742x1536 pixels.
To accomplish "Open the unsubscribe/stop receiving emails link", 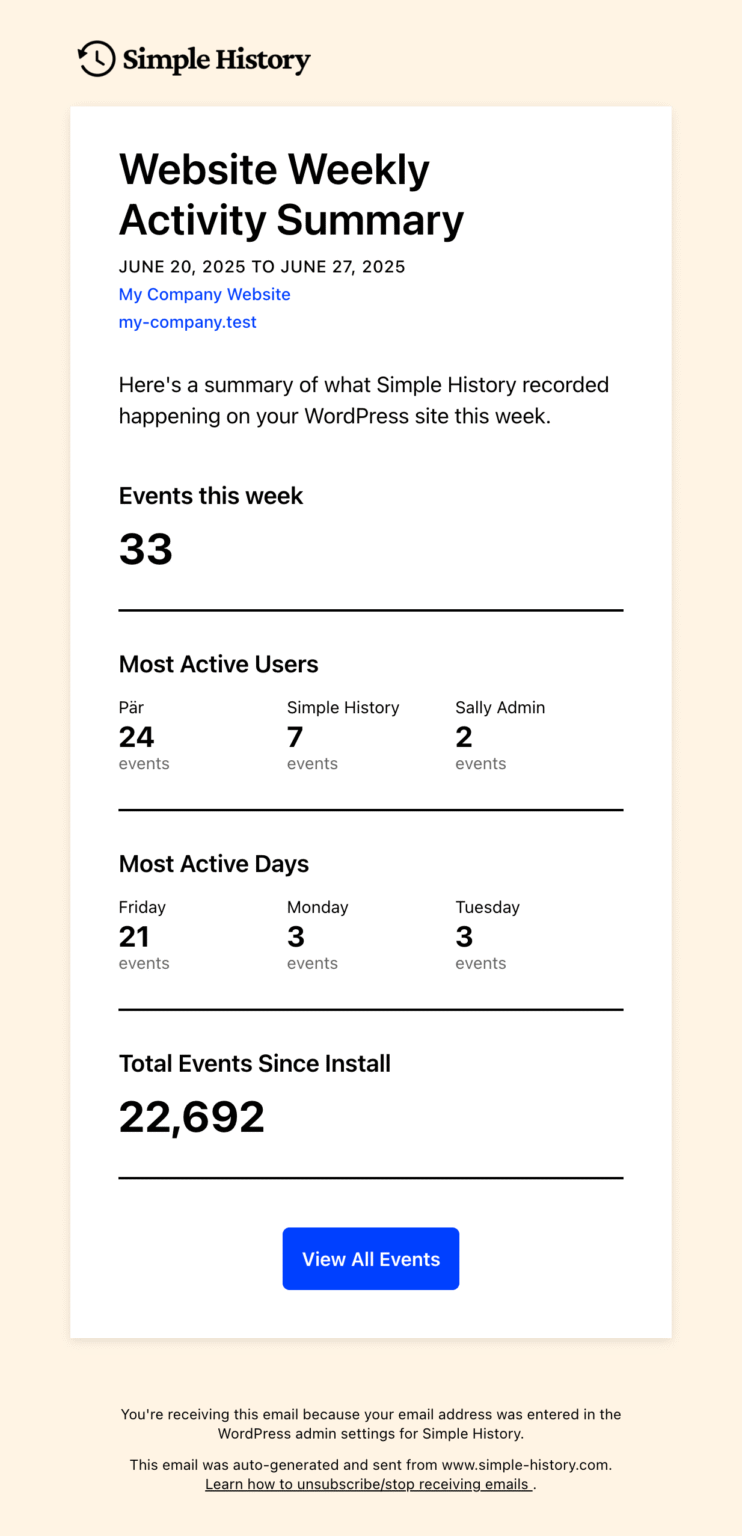I will coord(368,1484).
